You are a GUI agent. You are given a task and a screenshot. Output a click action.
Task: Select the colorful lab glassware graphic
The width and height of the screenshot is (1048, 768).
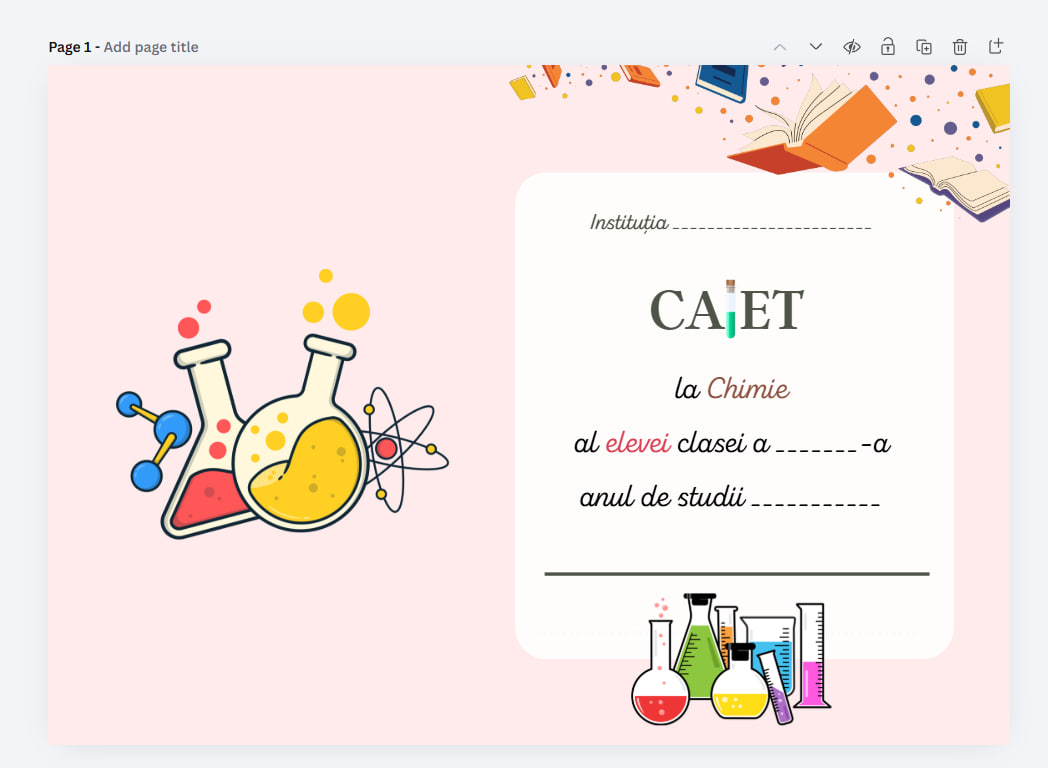click(731, 660)
